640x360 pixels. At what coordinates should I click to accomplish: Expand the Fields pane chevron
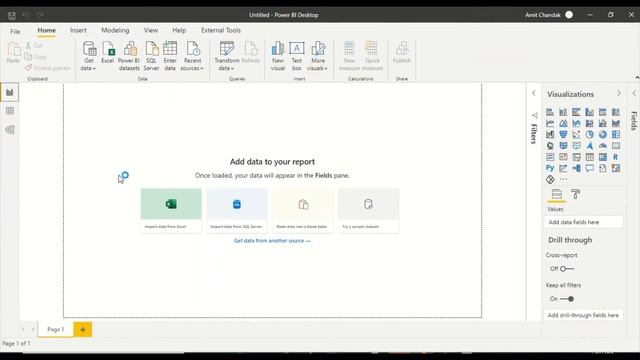coord(634,93)
